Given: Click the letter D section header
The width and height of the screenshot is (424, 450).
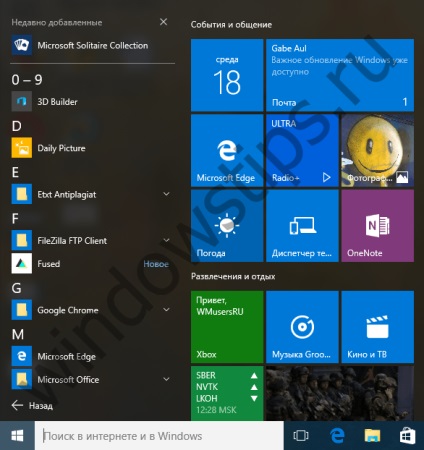Looking at the screenshot, I should [17, 126].
